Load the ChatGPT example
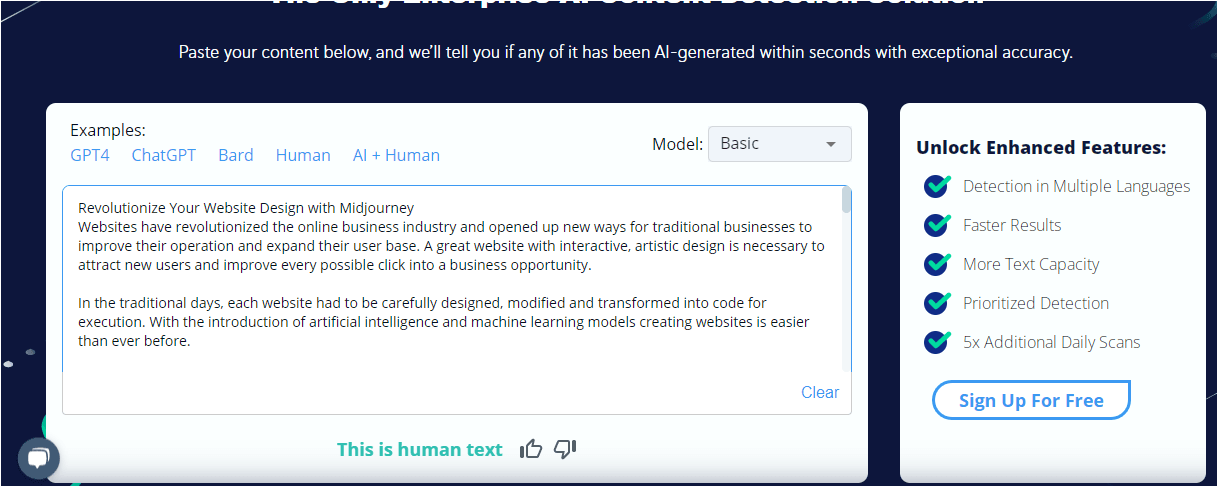This screenshot has width=1218, height=487. [164, 155]
